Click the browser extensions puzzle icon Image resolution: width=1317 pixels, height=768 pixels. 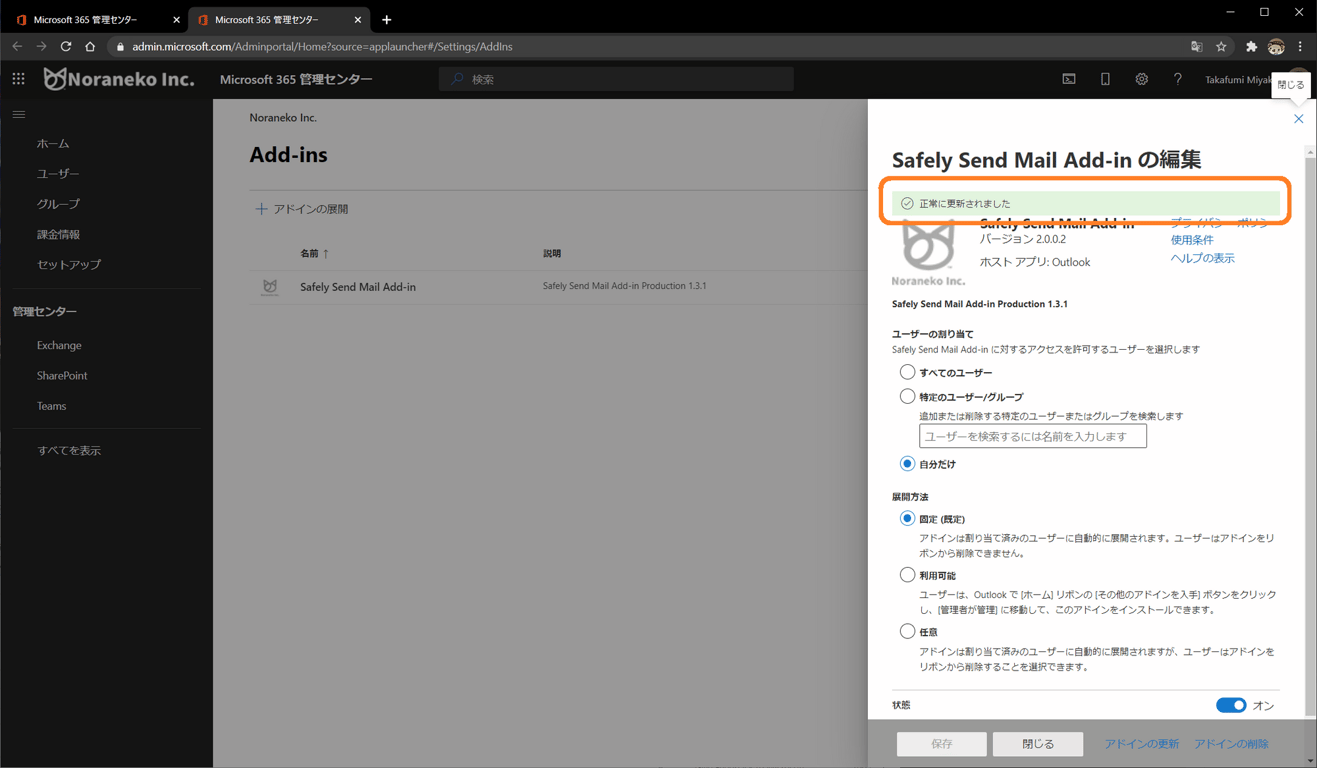[x=1251, y=47]
